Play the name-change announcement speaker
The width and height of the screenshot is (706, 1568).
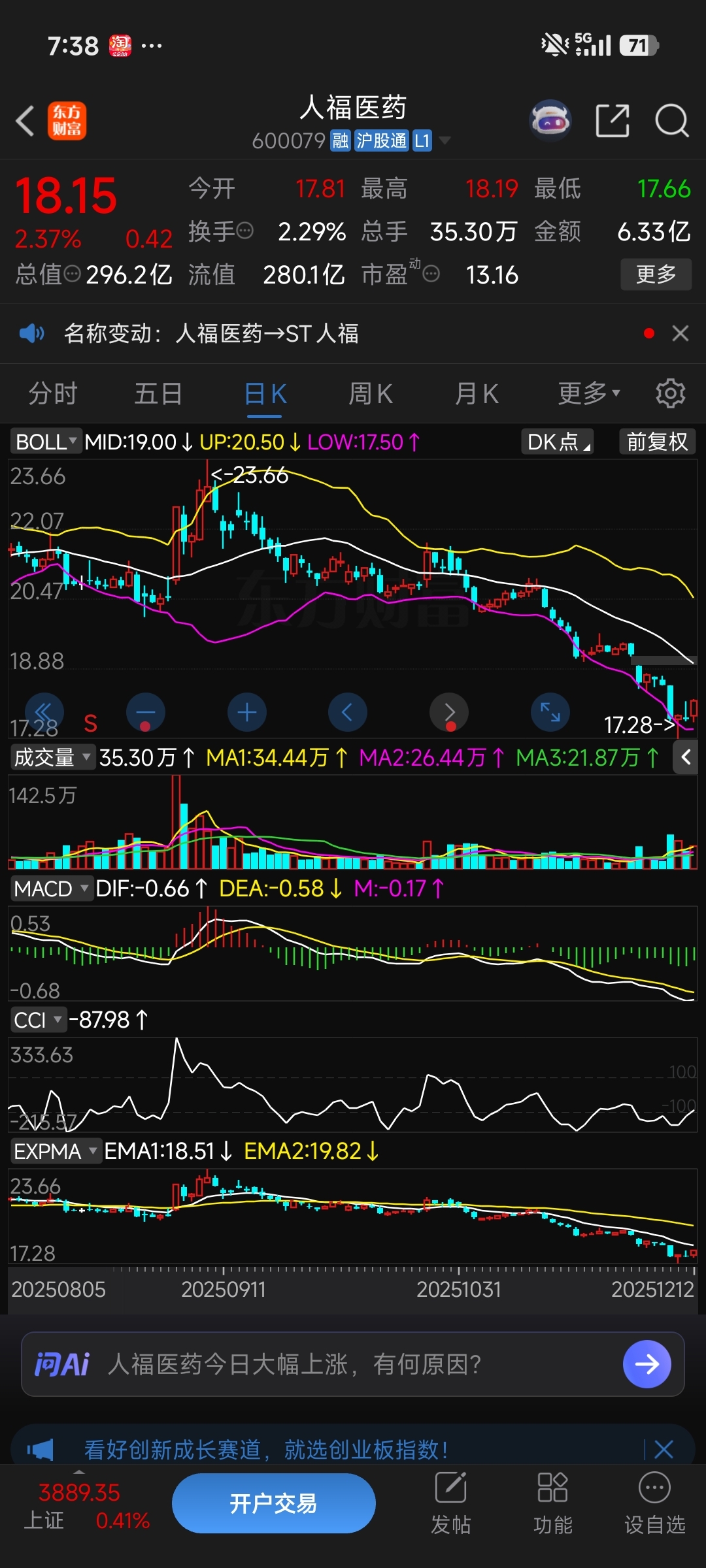tap(31, 334)
